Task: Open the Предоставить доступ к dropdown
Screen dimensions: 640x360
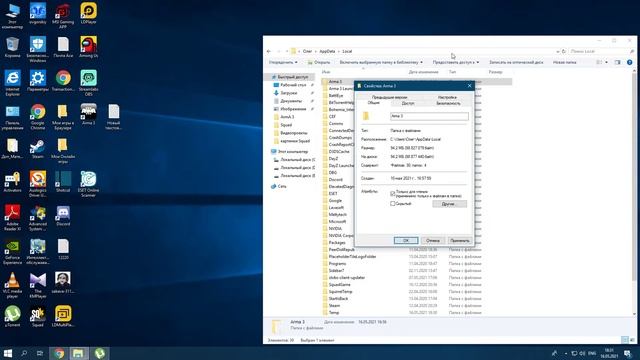Action: [x=456, y=62]
